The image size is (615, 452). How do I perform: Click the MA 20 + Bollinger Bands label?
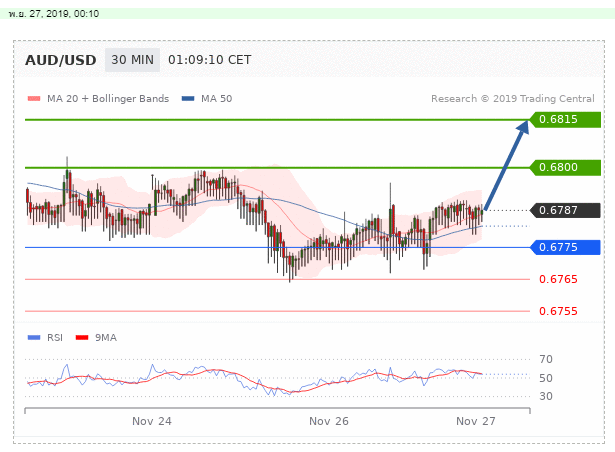(x=108, y=98)
